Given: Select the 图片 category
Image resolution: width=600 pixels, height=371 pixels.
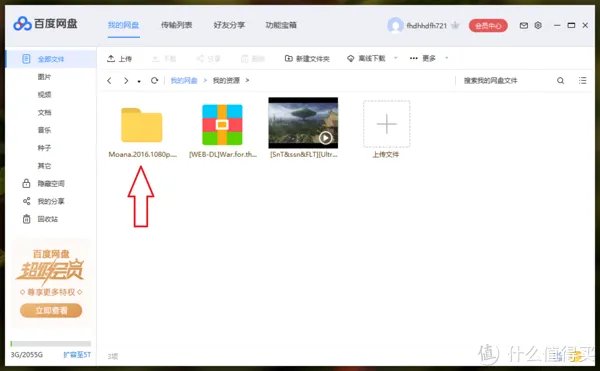Looking at the screenshot, I should [44, 77].
